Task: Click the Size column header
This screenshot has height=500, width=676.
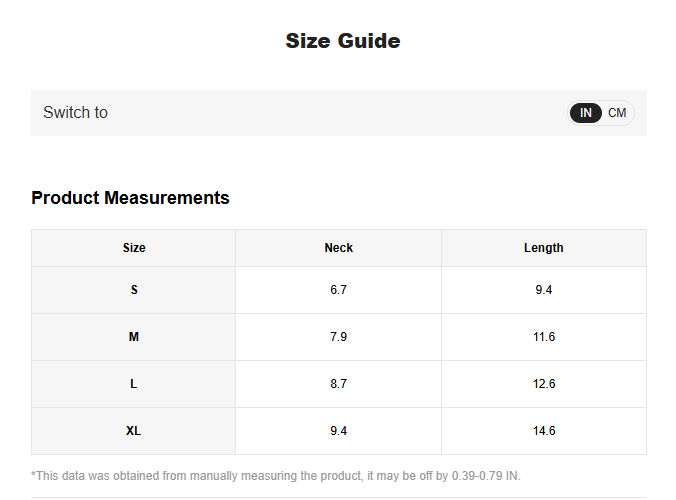Action: 134,248
